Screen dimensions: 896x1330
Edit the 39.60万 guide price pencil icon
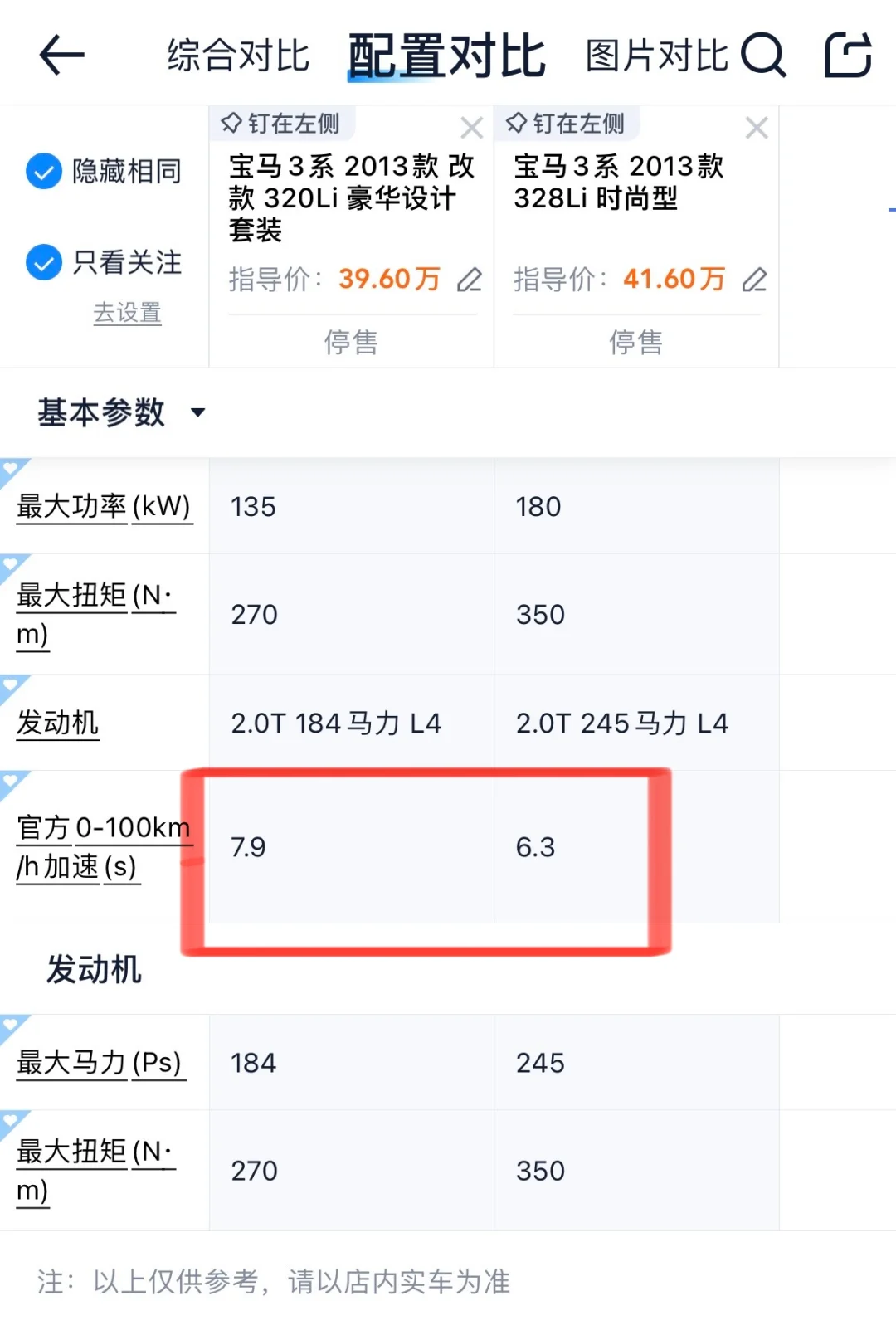470,280
